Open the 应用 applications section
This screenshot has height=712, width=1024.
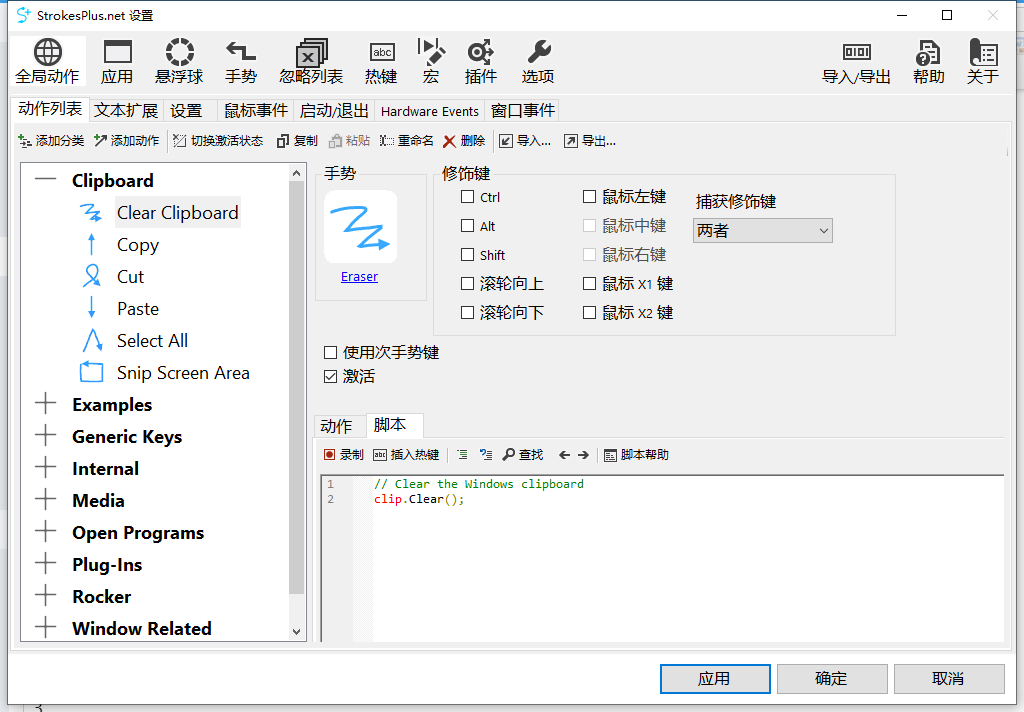click(118, 61)
